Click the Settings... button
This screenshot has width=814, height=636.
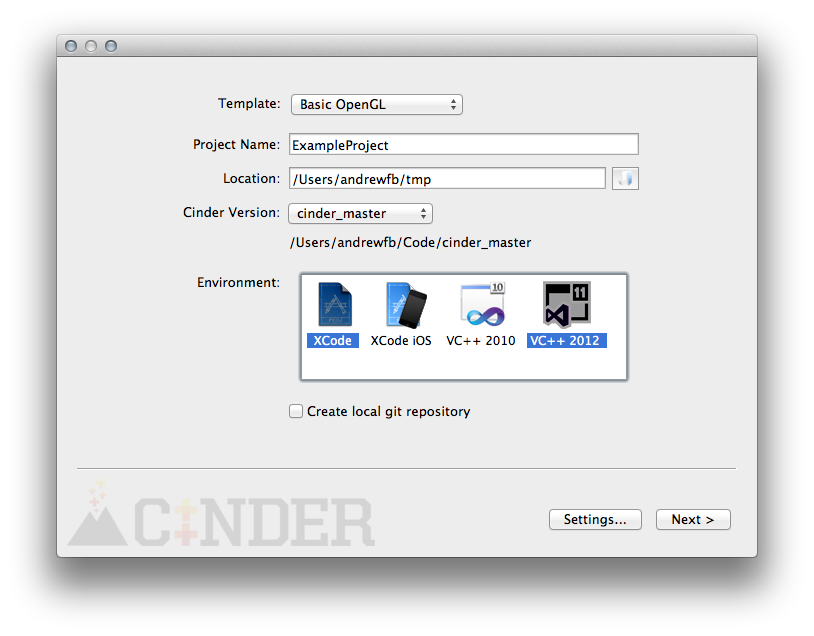click(595, 519)
